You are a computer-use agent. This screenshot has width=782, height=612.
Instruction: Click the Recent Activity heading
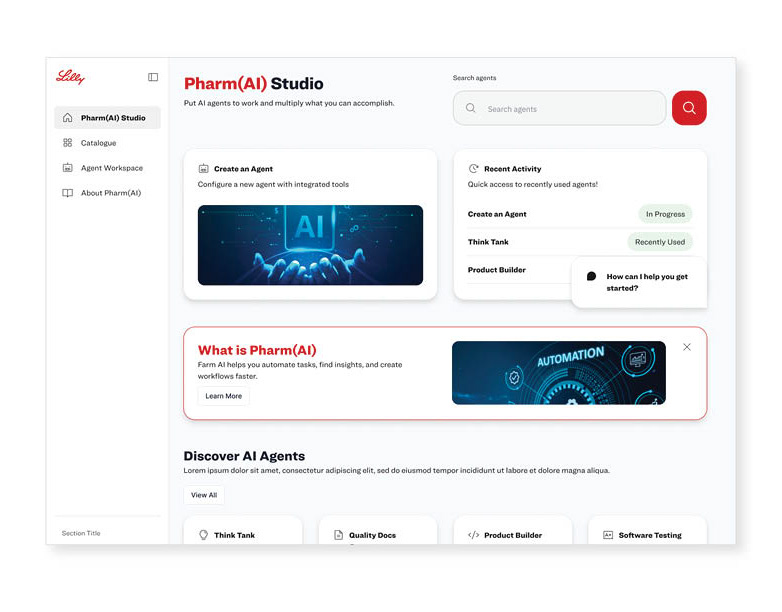(513, 169)
